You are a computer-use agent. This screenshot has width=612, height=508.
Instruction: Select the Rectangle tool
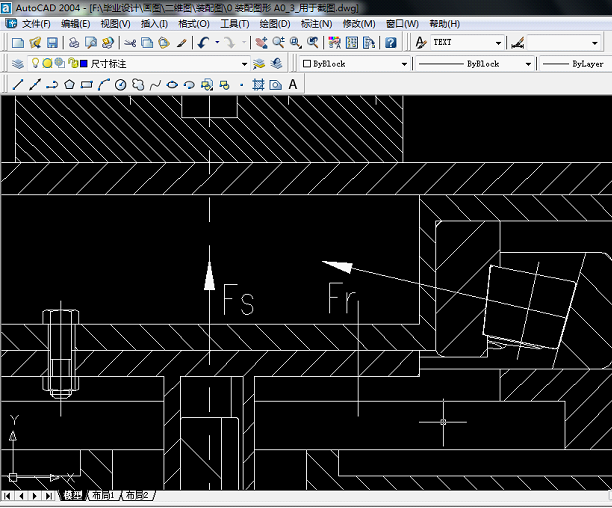86,84
